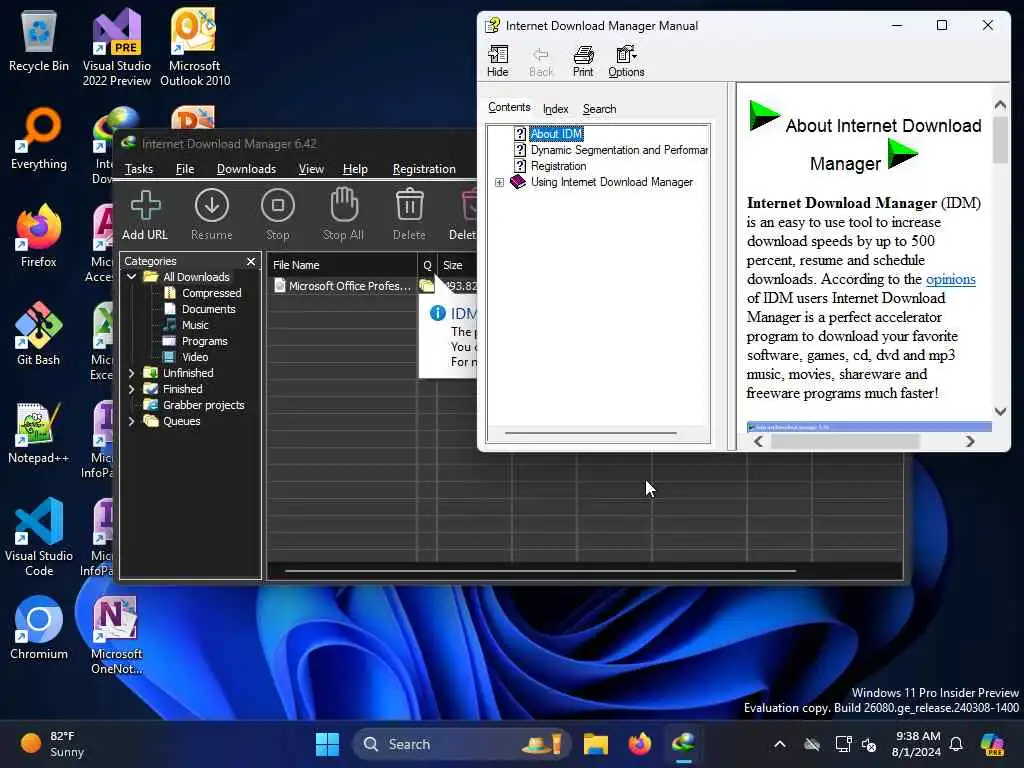The image size is (1024, 768).
Task: Open the Notepad++ desktop shortcut
Action: [39, 433]
